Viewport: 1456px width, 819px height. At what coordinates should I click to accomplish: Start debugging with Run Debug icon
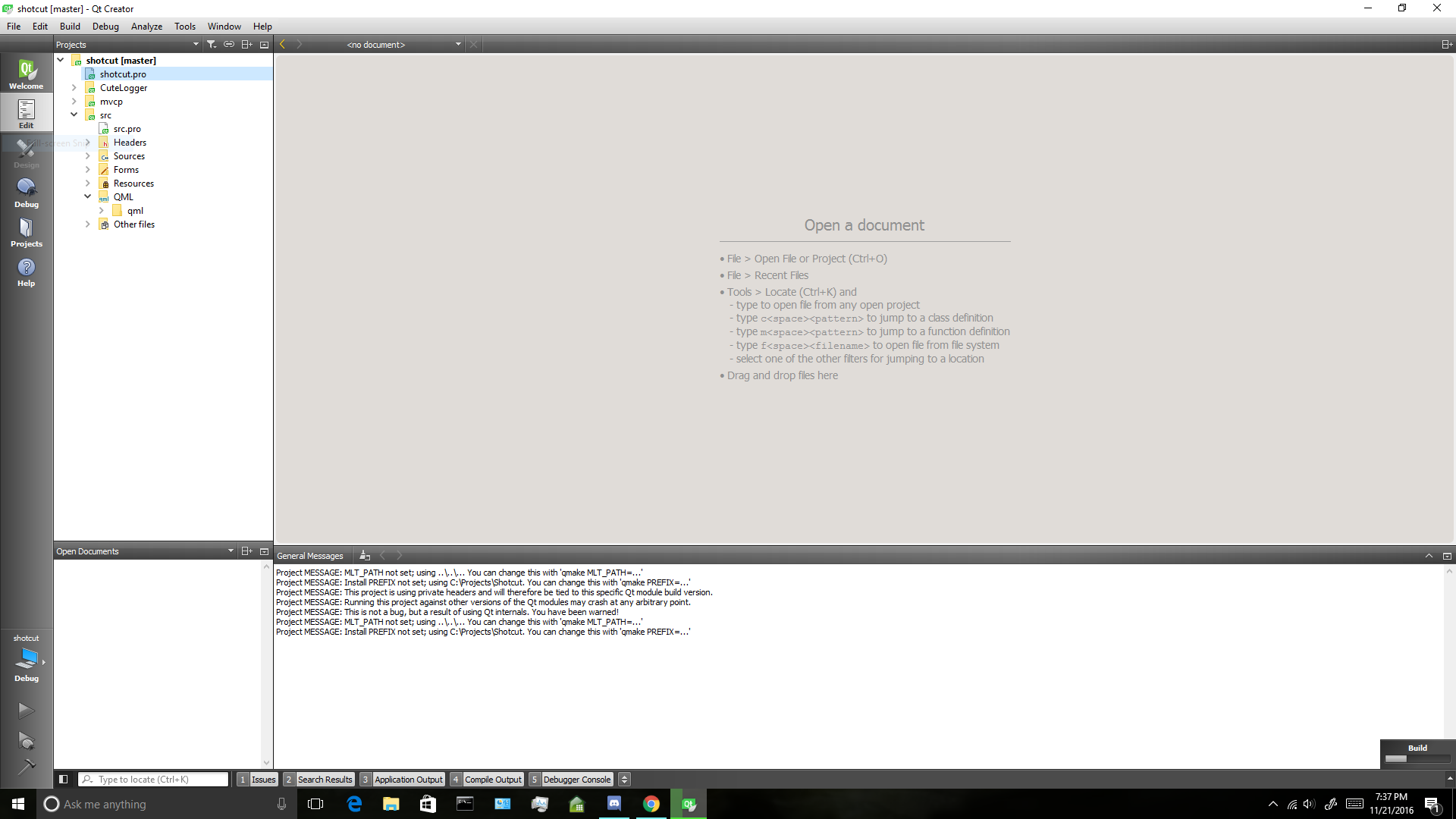26,740
